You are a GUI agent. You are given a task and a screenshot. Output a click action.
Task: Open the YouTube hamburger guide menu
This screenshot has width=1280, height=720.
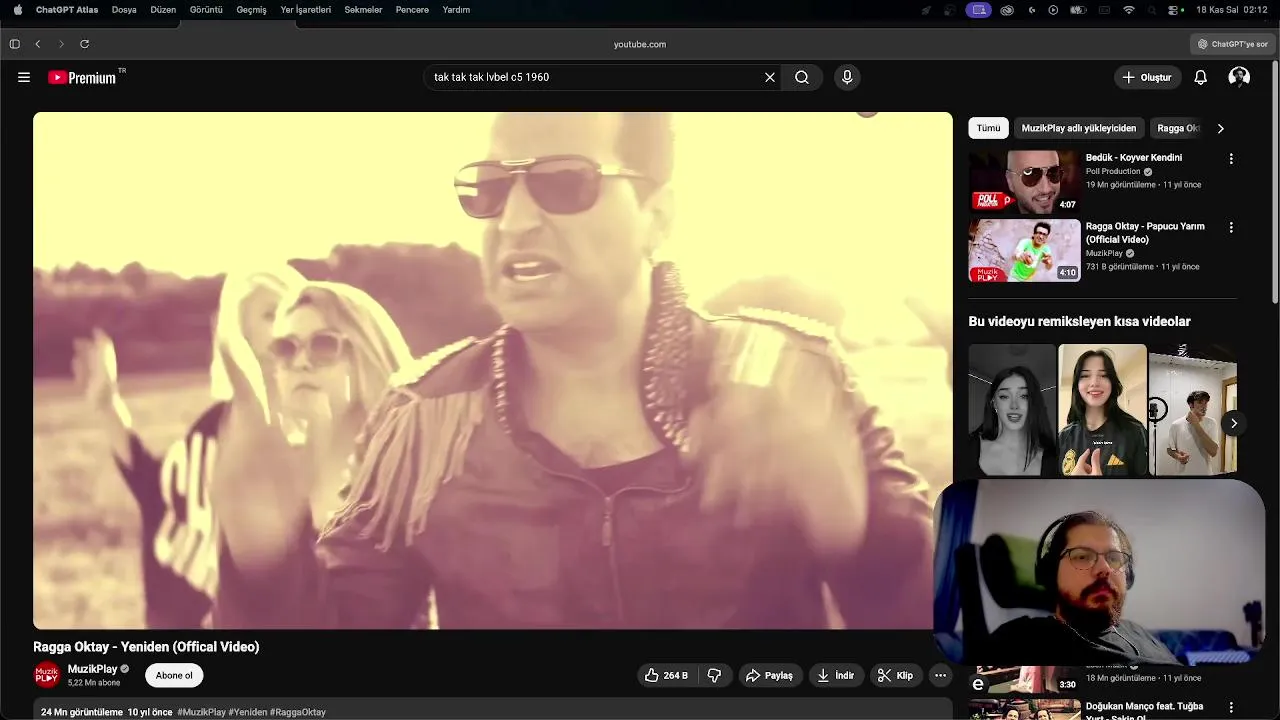(24, 77)
